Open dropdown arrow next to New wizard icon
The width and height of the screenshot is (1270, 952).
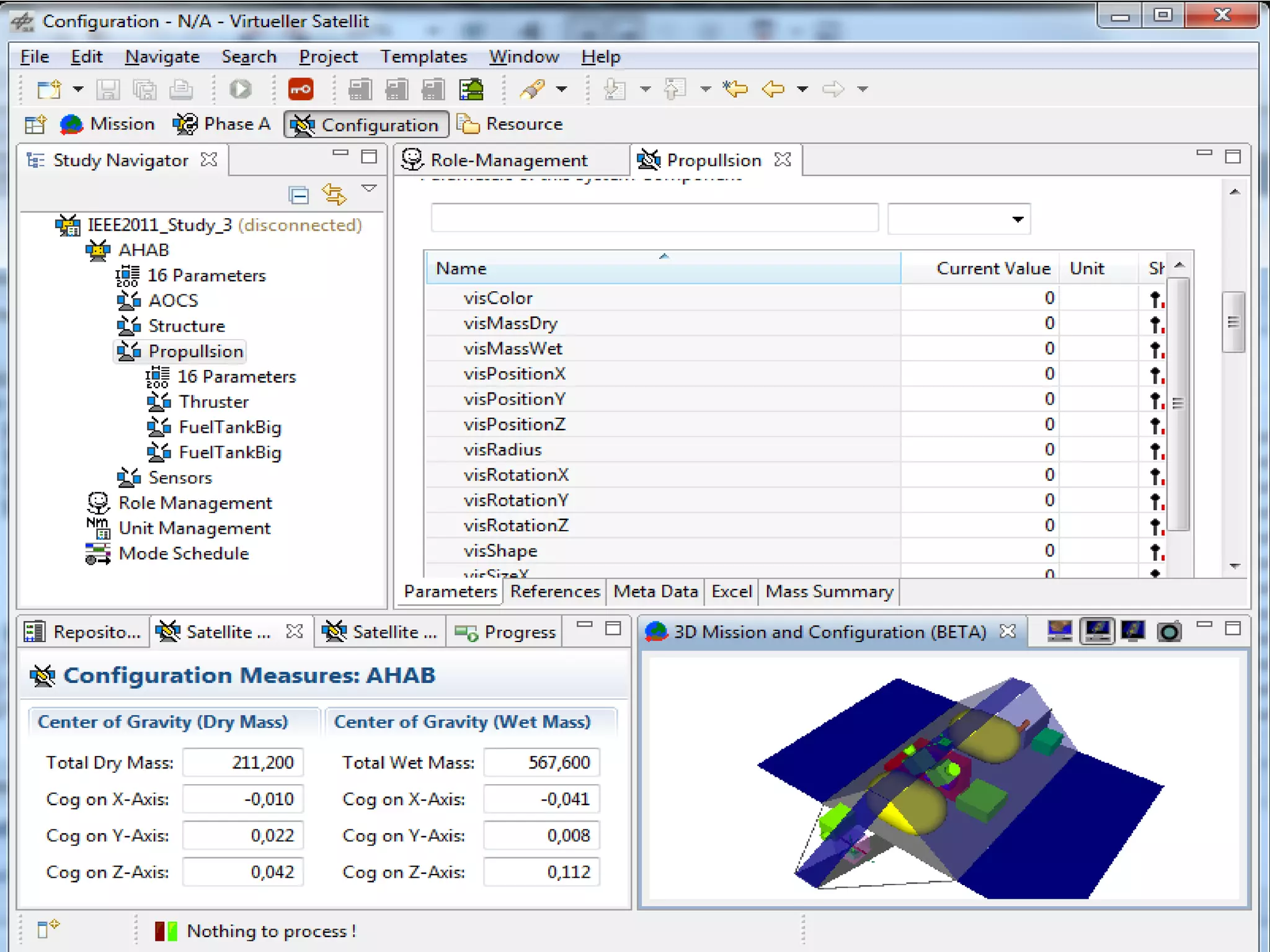(78, 89)
